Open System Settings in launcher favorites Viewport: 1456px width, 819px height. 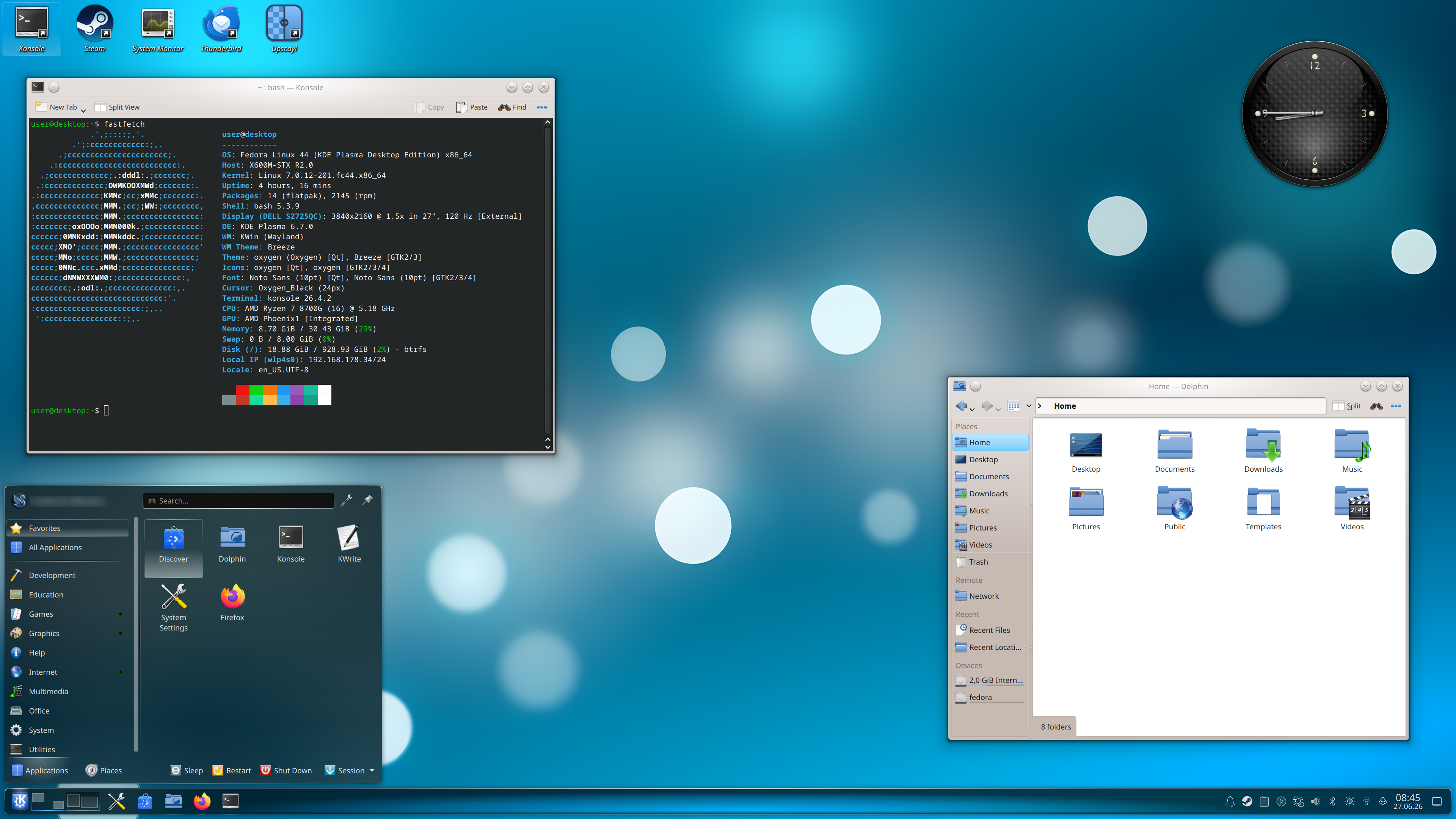(x=174, y=608)
